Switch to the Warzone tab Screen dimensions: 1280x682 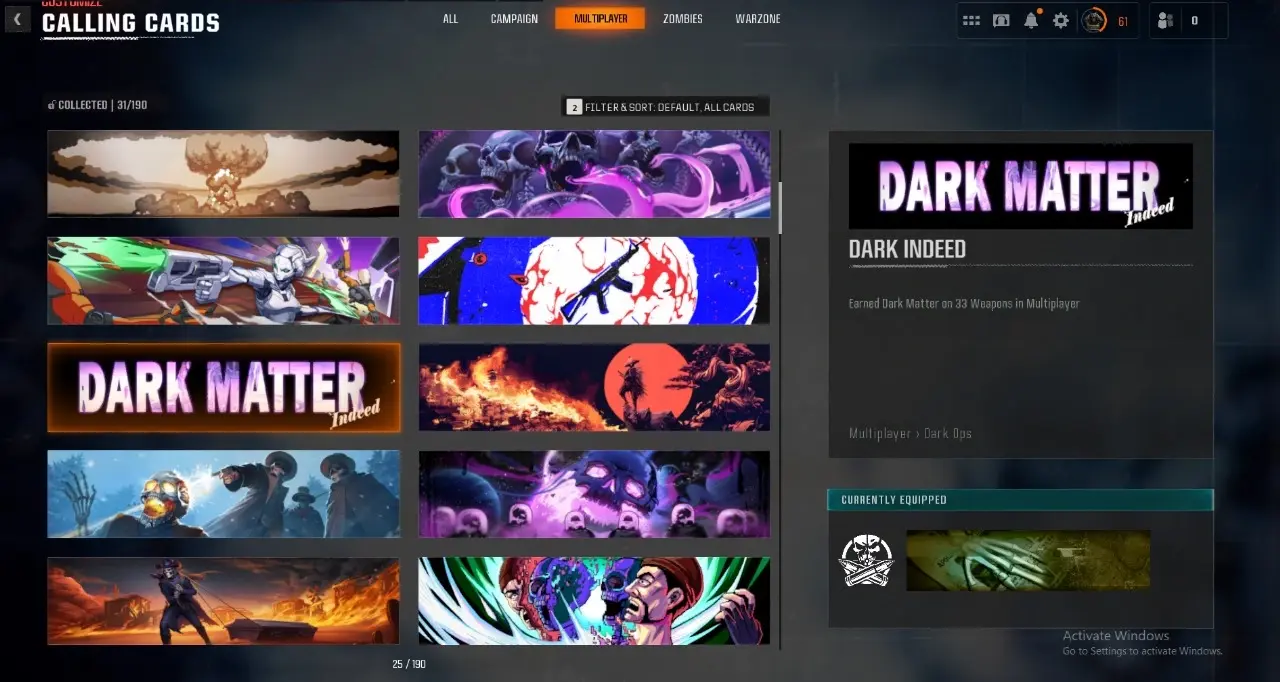coord(758,19)
